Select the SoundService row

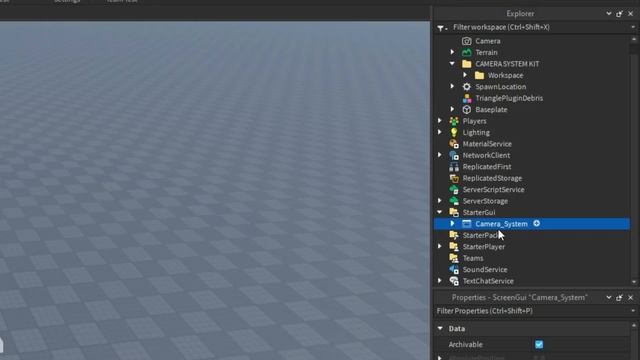point(532,269)
